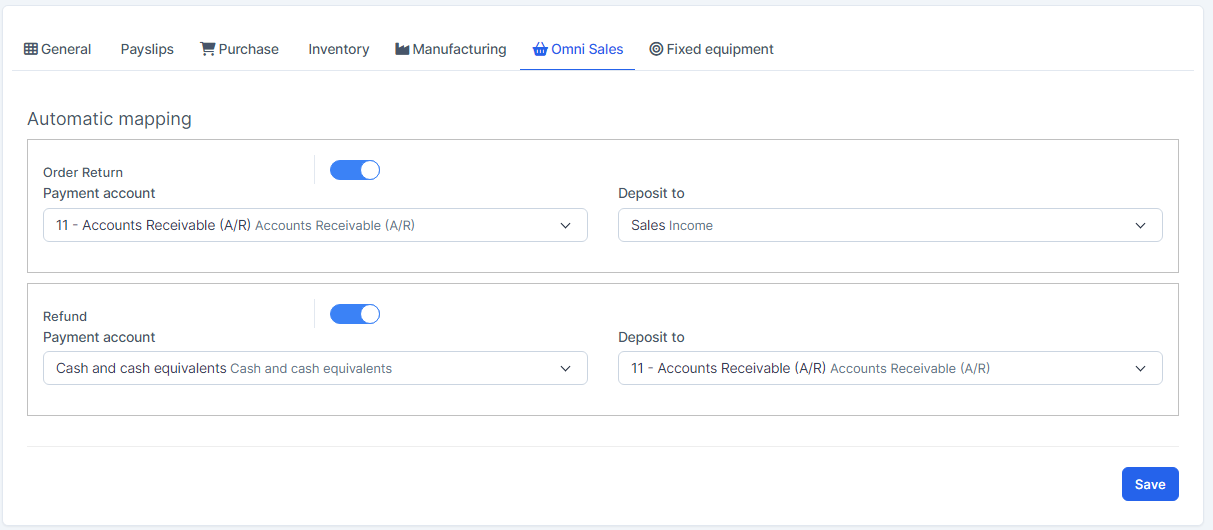Click chevron arrow on Sales Income dropdown
The width and height of the screenshot is (1213, 530).
1140,226
